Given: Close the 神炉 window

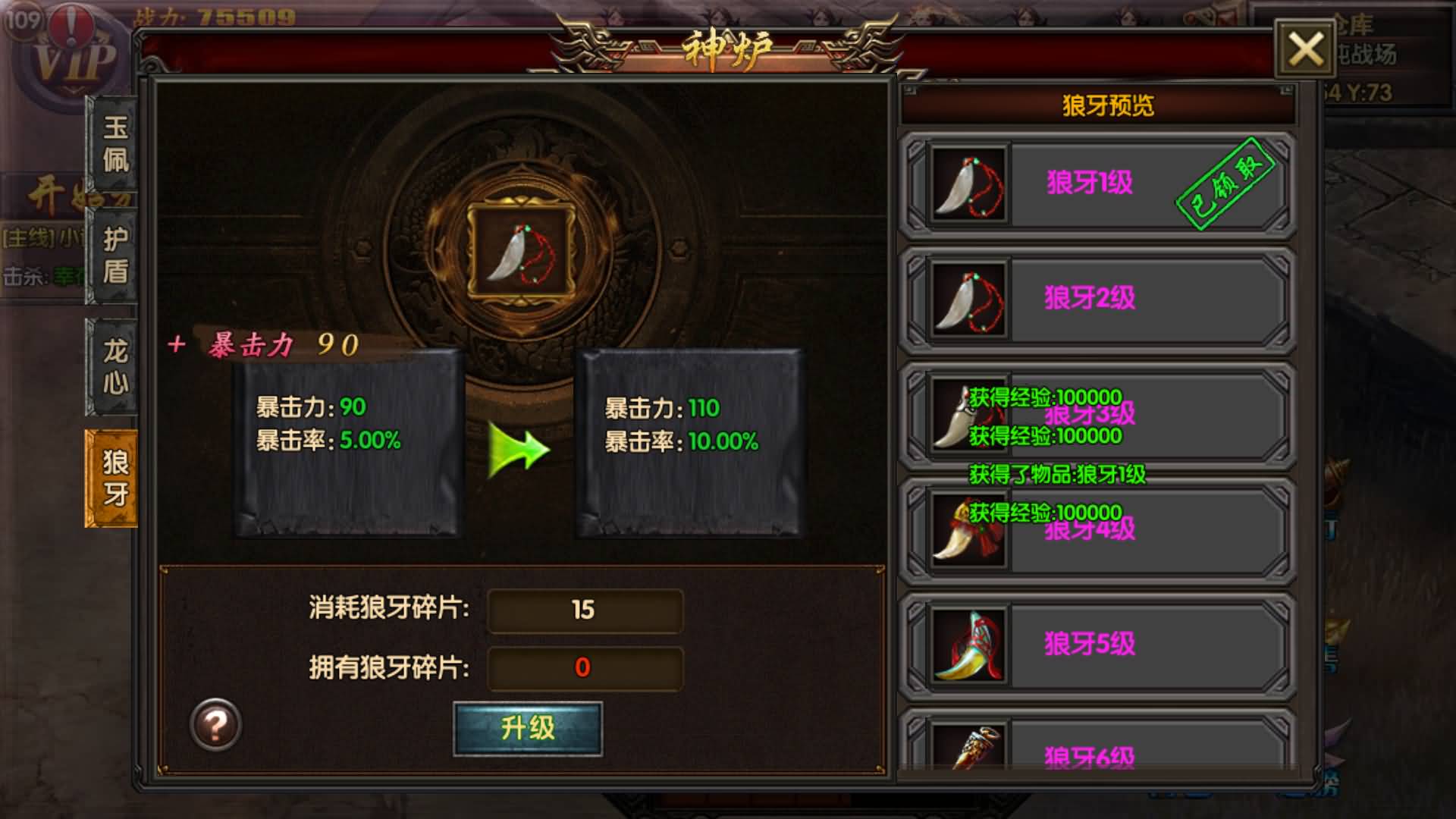Looking at the screenshot, I should [1305, 49].
